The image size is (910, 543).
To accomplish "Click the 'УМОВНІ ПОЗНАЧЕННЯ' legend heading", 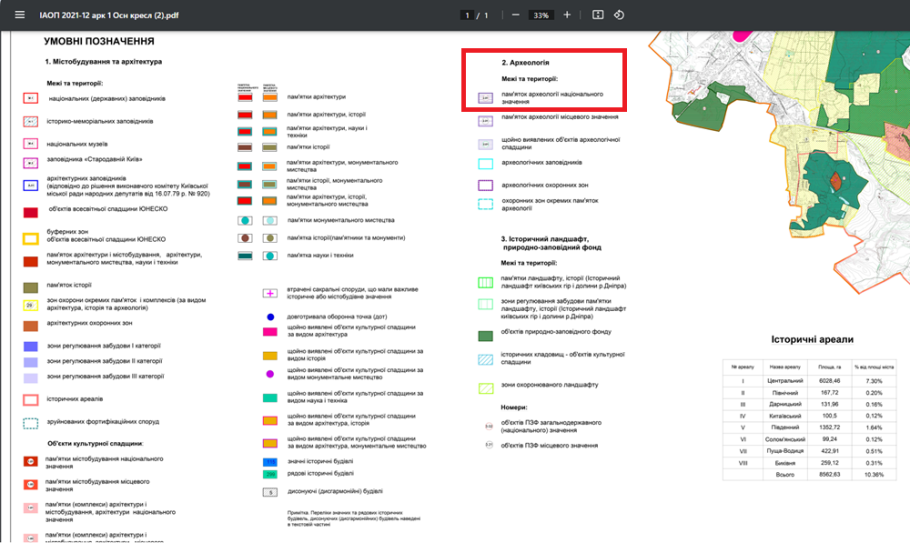I will coord(99,43).
